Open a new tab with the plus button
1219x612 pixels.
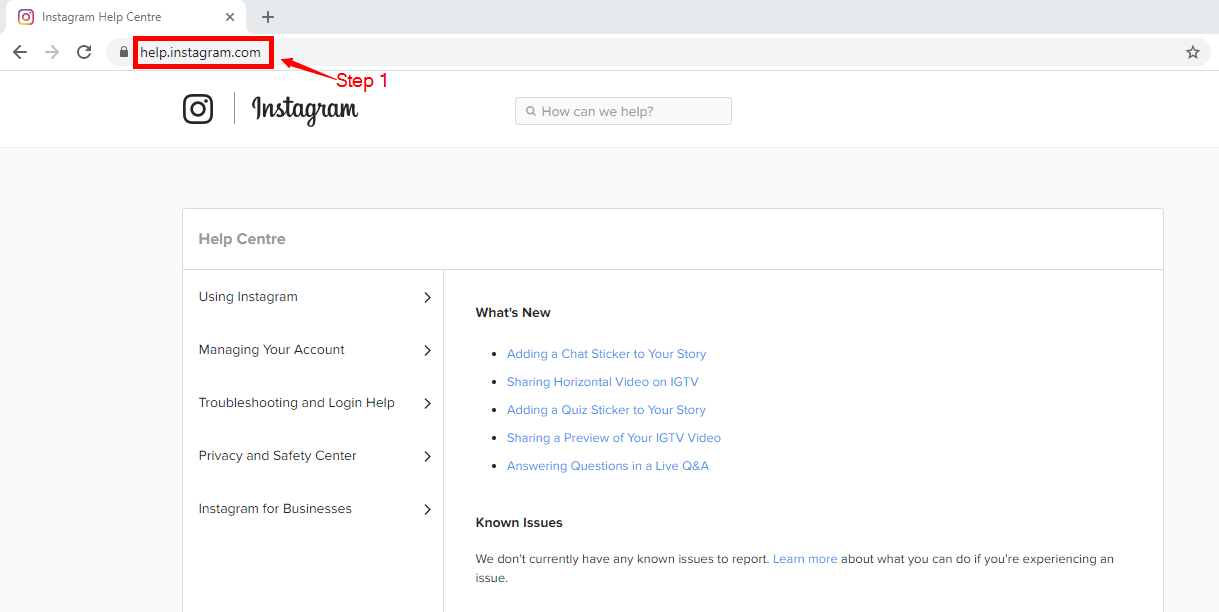point(268,17)
